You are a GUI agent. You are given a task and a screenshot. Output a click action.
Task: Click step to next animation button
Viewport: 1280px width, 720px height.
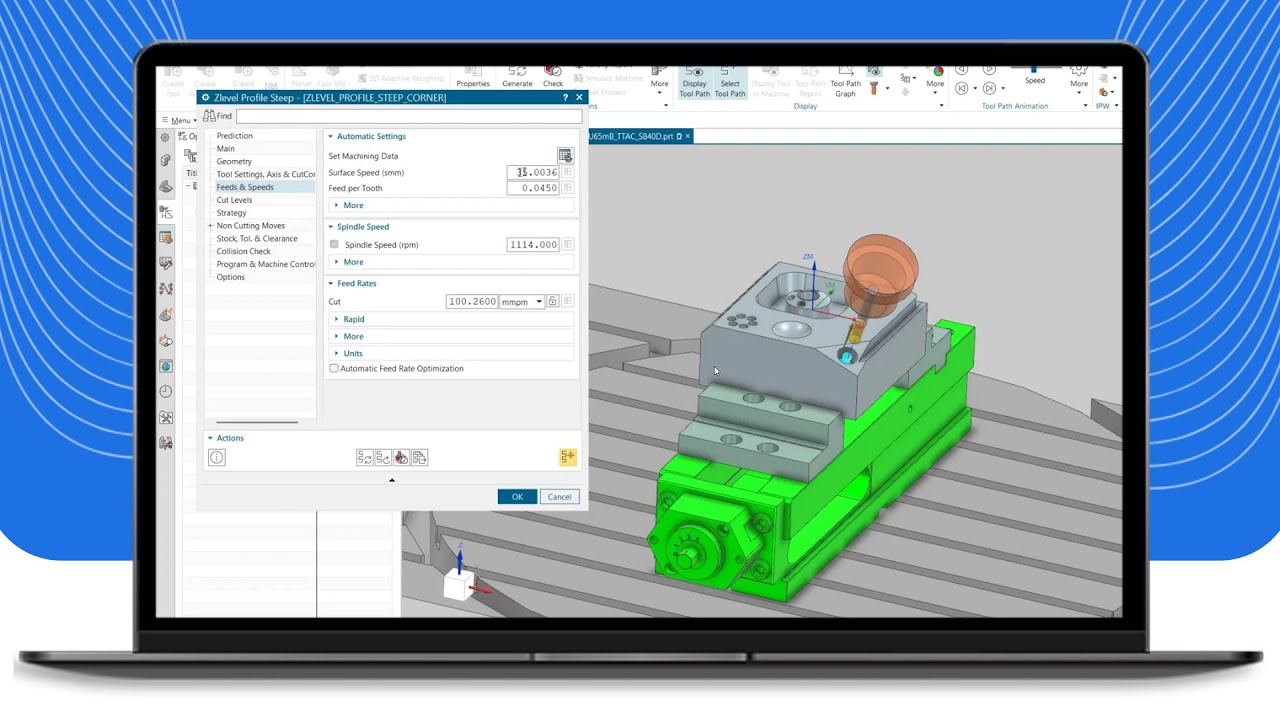(x=989, y=88)
